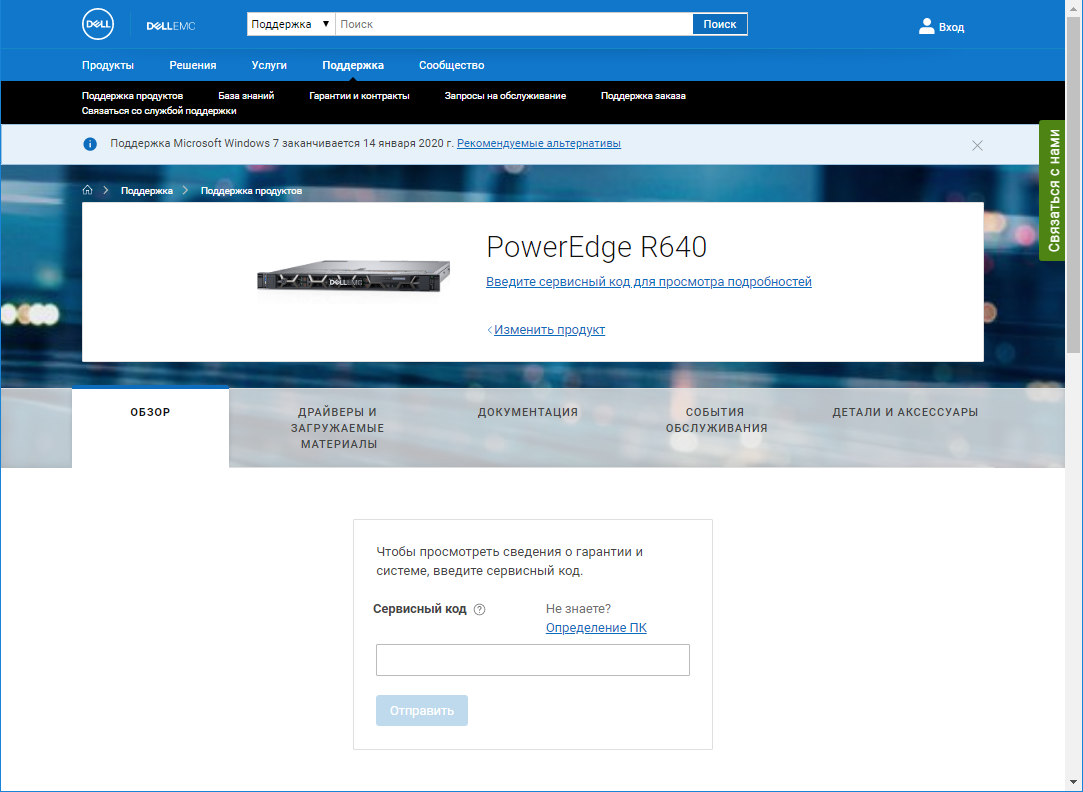The height and width of the screenshot is (792, 1083).
Task: Open the Сообщество menu
Action: tap(451, 65)
